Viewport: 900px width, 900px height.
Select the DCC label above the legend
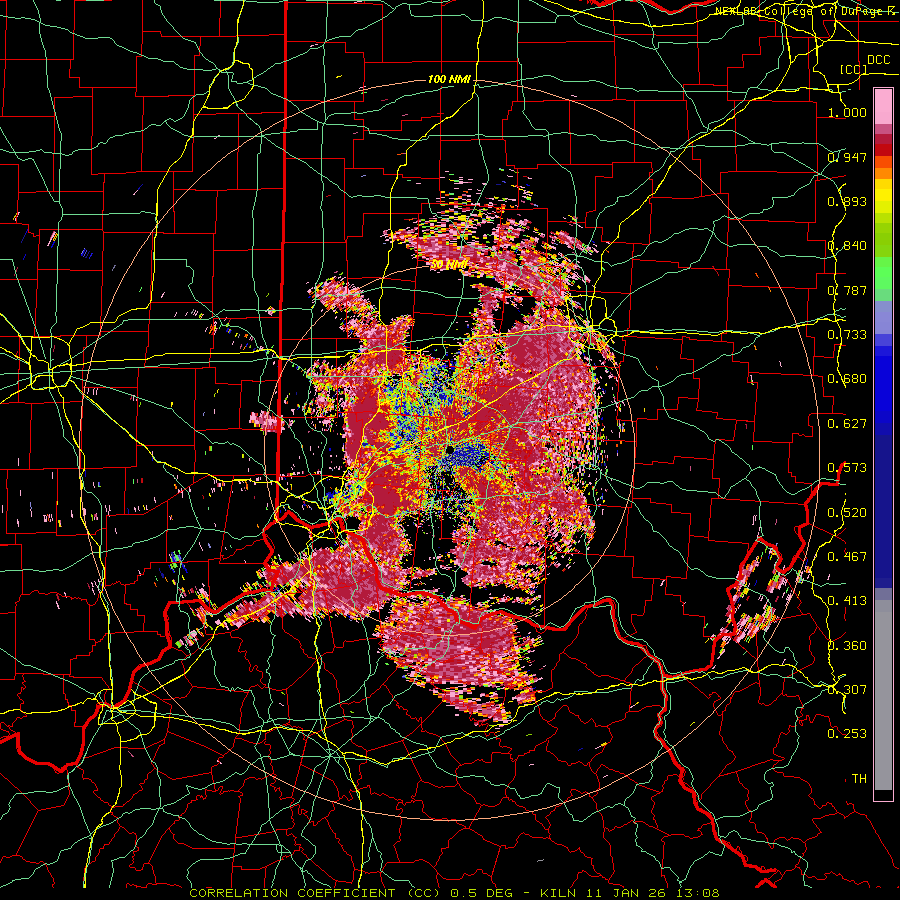click(878, 60)
